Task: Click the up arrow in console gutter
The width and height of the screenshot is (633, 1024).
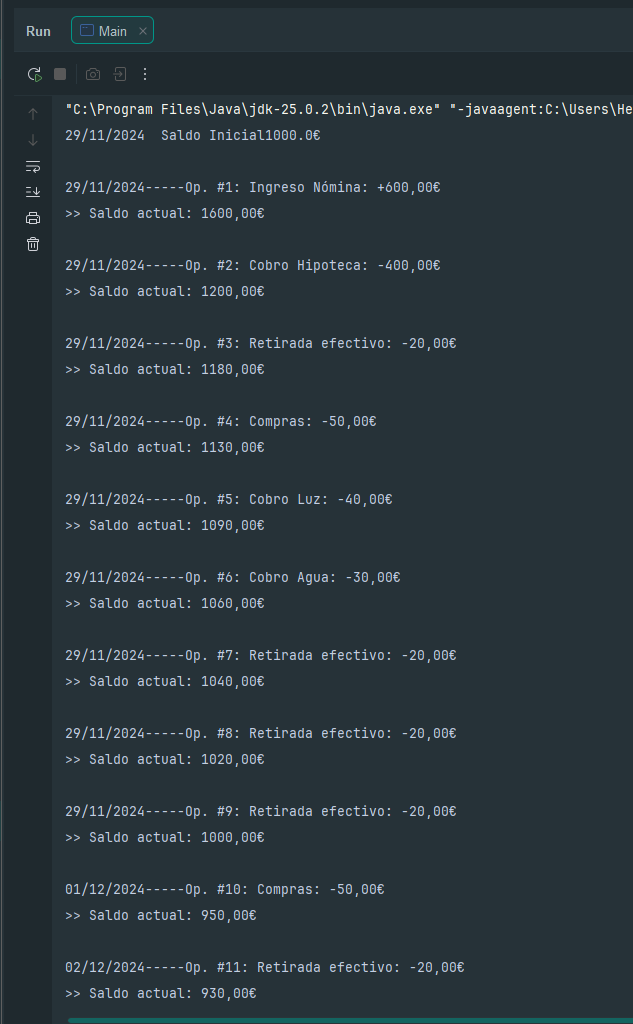Action: tap(33, 114)
